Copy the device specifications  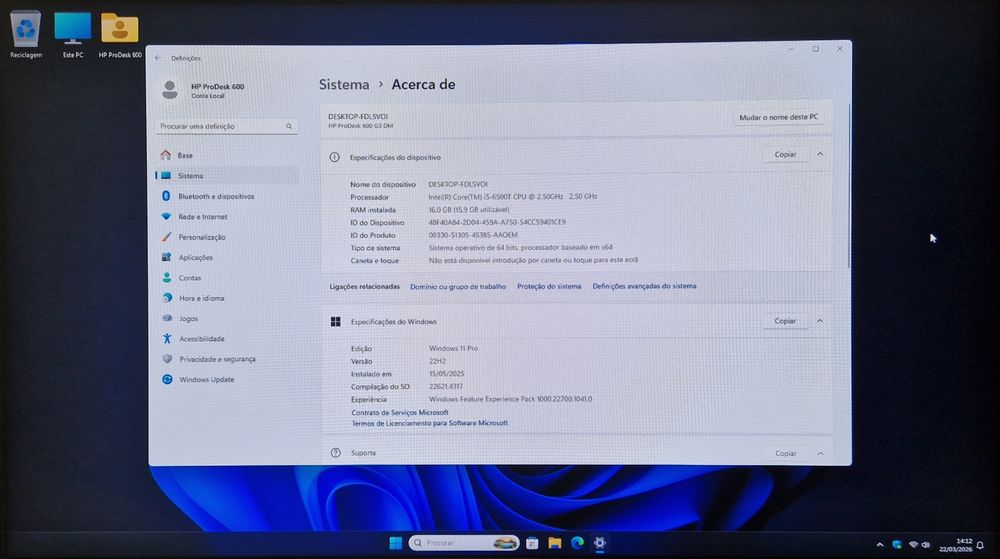(x=785, y=154)
